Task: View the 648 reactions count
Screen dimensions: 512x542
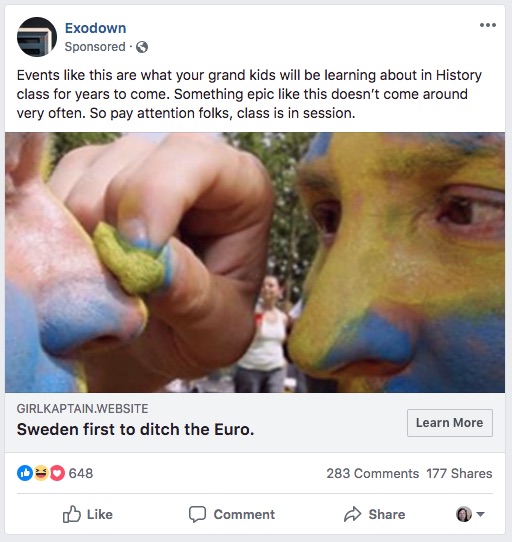Action: point(81,473)
